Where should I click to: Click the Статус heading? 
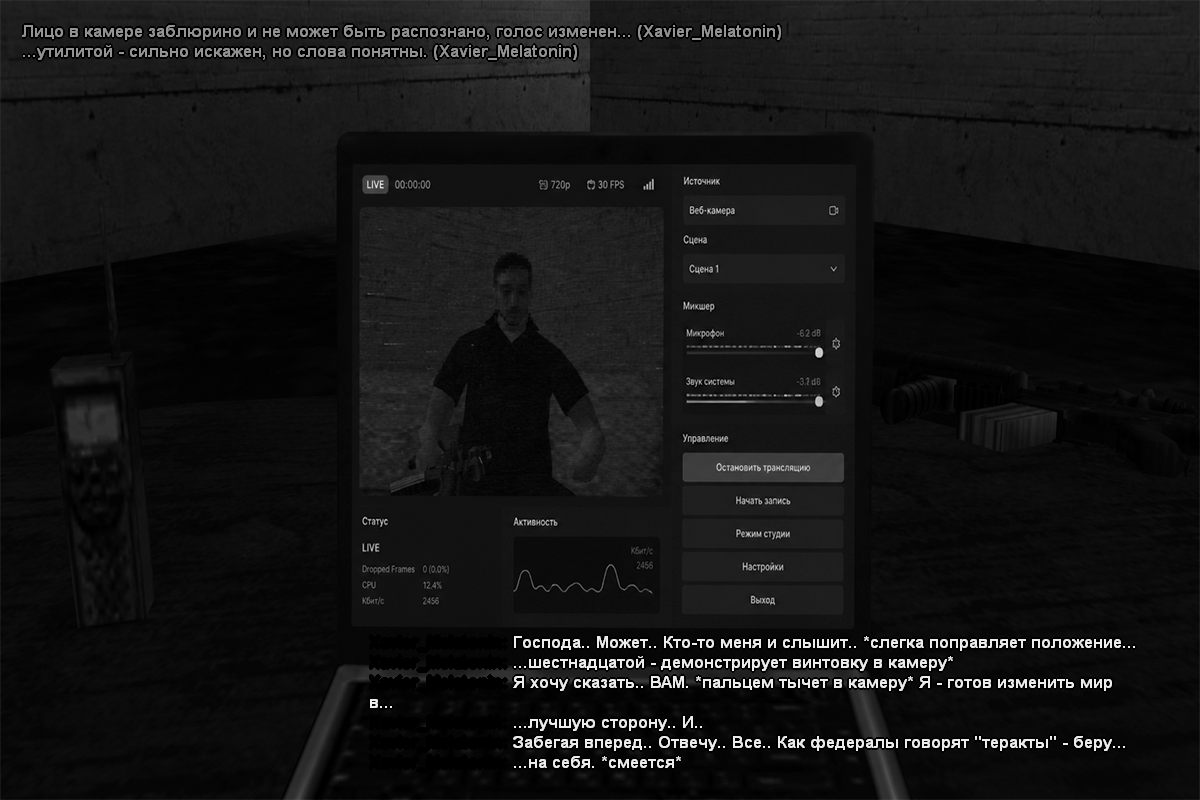(x=375, y=522)
